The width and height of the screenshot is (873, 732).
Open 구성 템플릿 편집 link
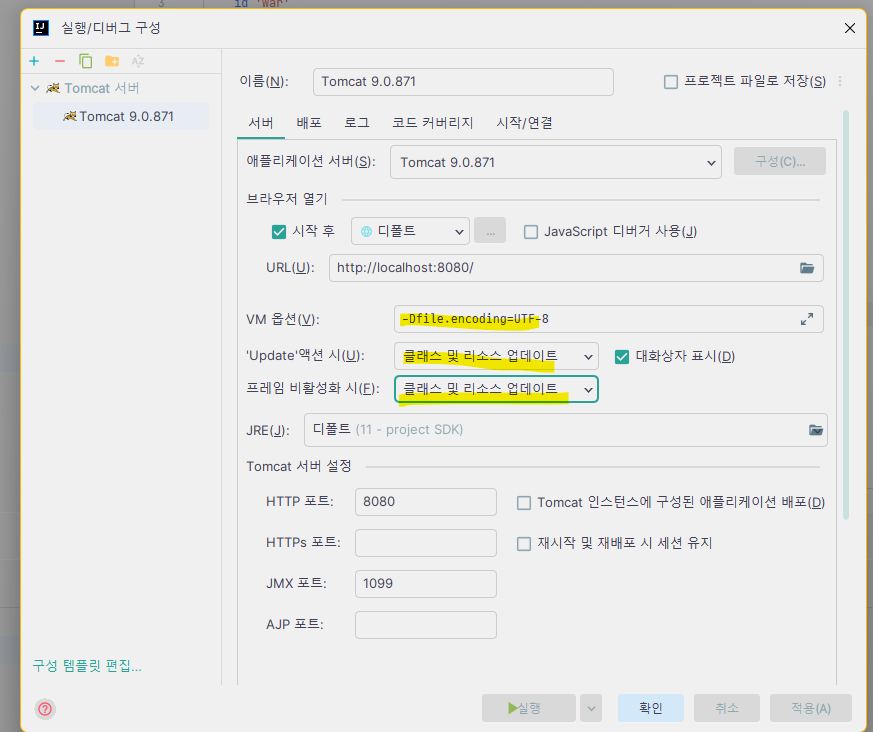click(x=87, y=666)
